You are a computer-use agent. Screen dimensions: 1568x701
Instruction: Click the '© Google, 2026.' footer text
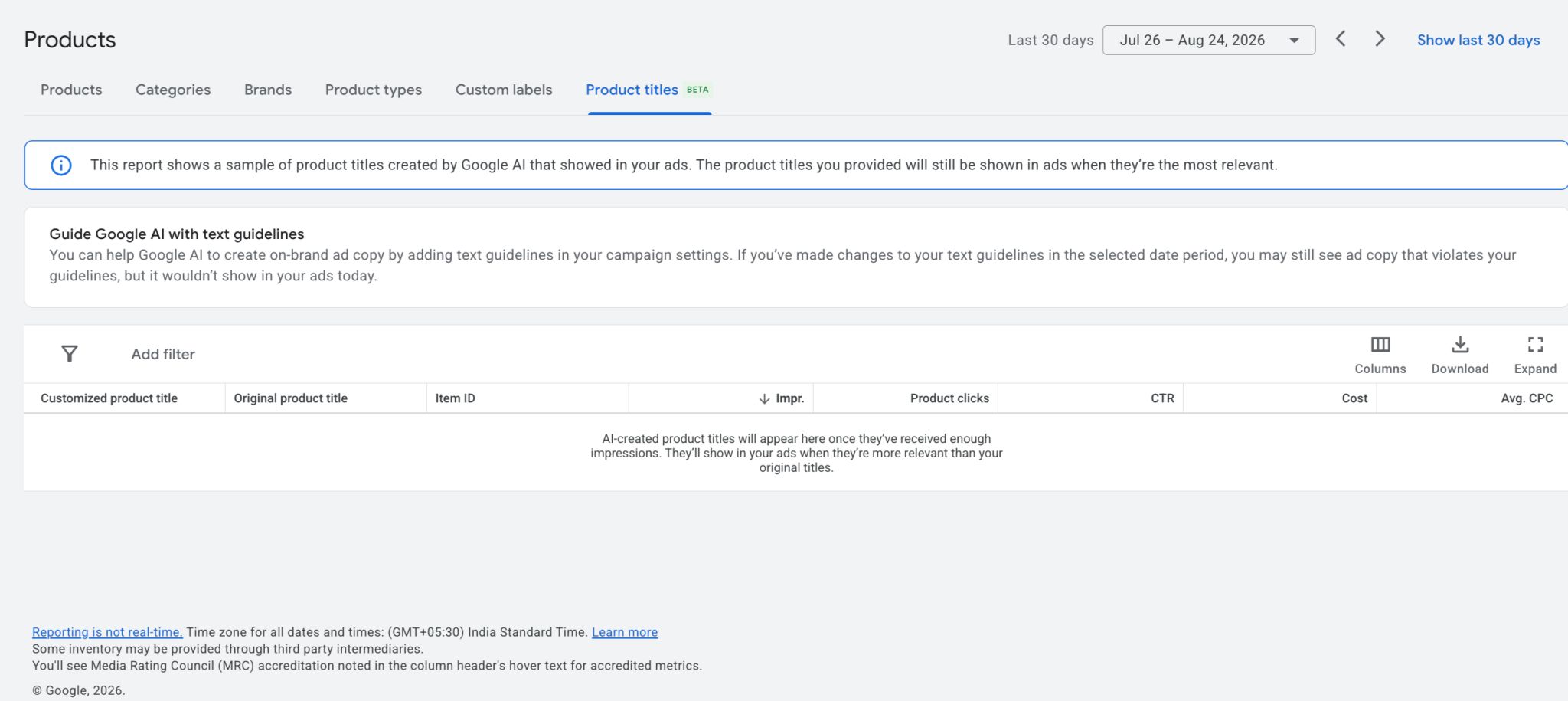[x=79, y=690]
